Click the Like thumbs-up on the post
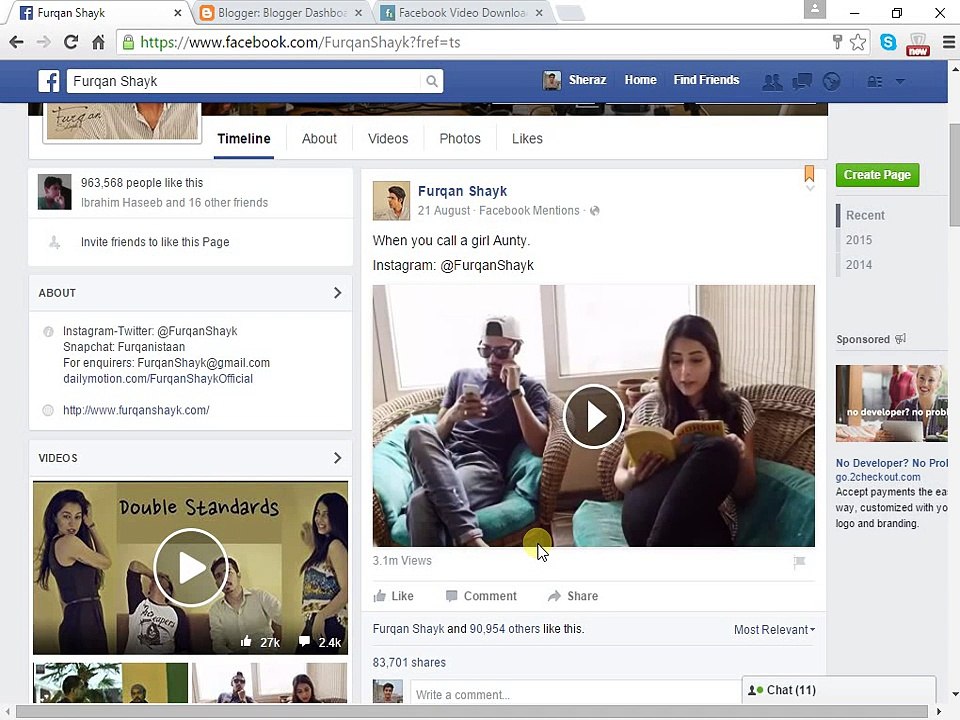Screen dimensions: 960x720 pos(393,596)
